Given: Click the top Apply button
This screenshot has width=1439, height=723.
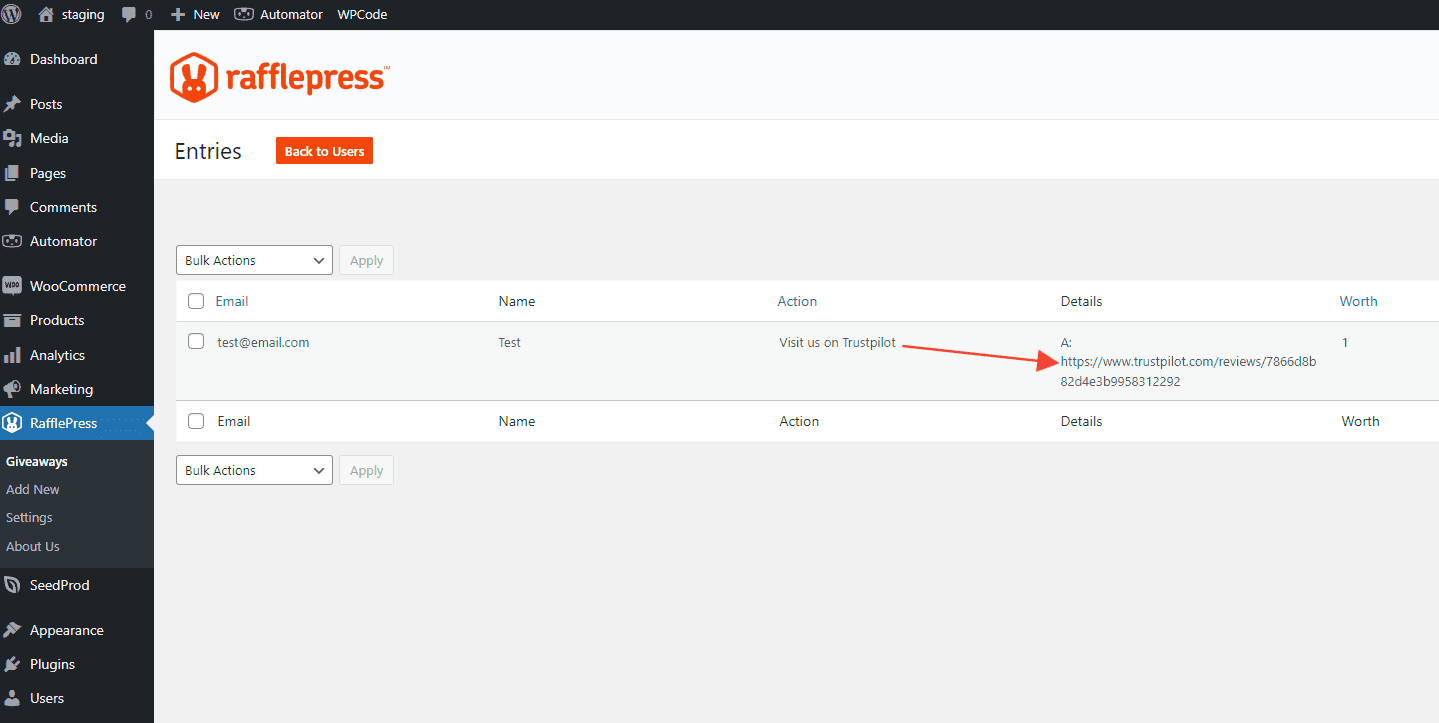Looking at the screenshot, I should click(x=366, y=260).
